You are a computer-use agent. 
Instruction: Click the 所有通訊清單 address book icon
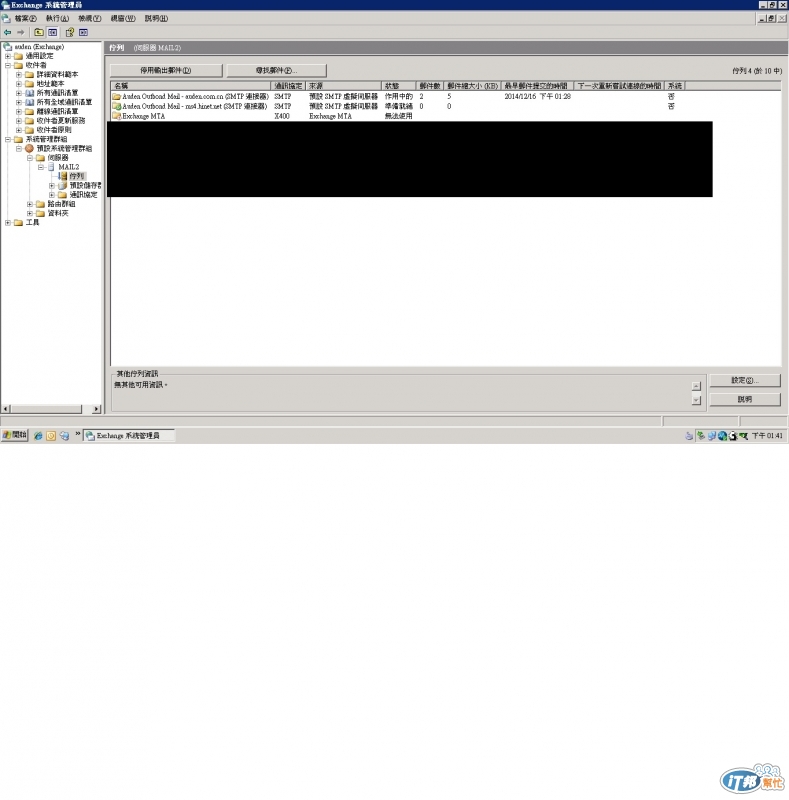[x=30, y=93]
